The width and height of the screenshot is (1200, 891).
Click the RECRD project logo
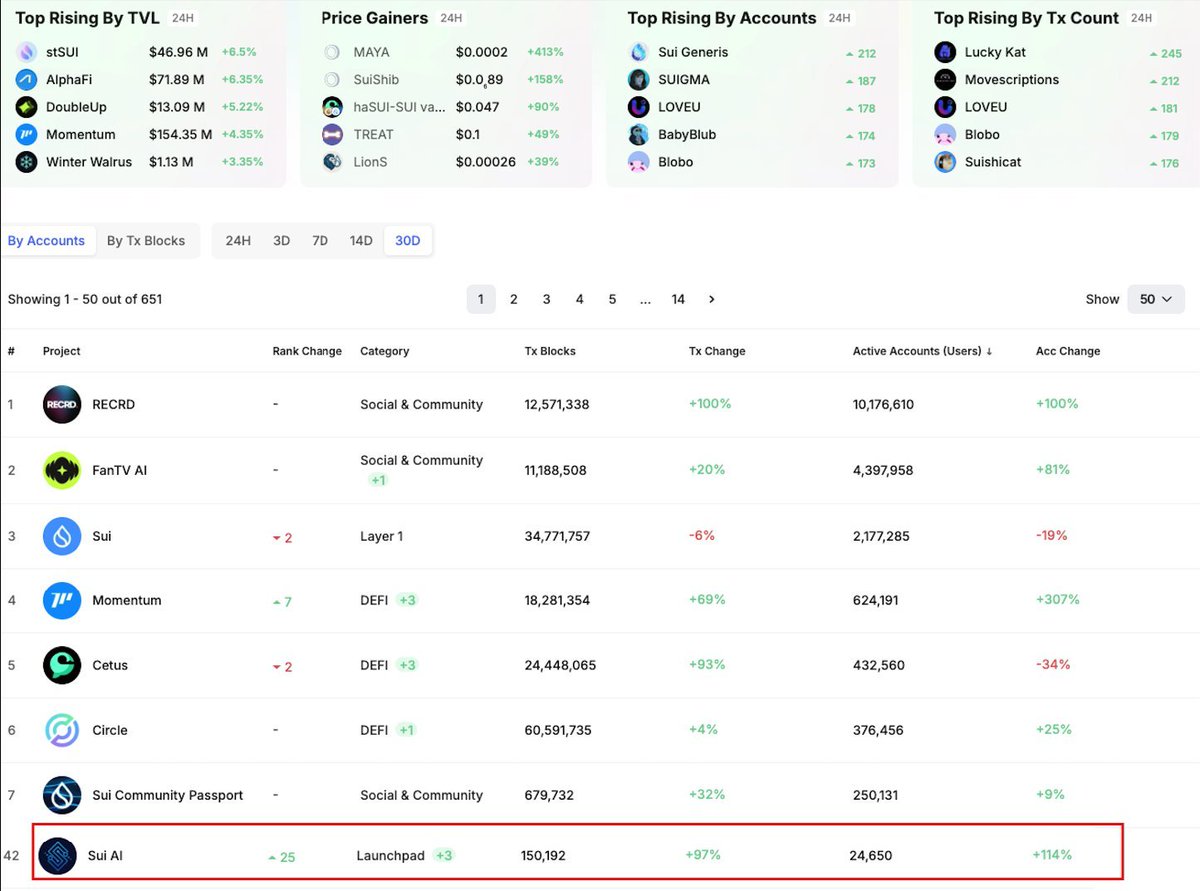(62, 405)
